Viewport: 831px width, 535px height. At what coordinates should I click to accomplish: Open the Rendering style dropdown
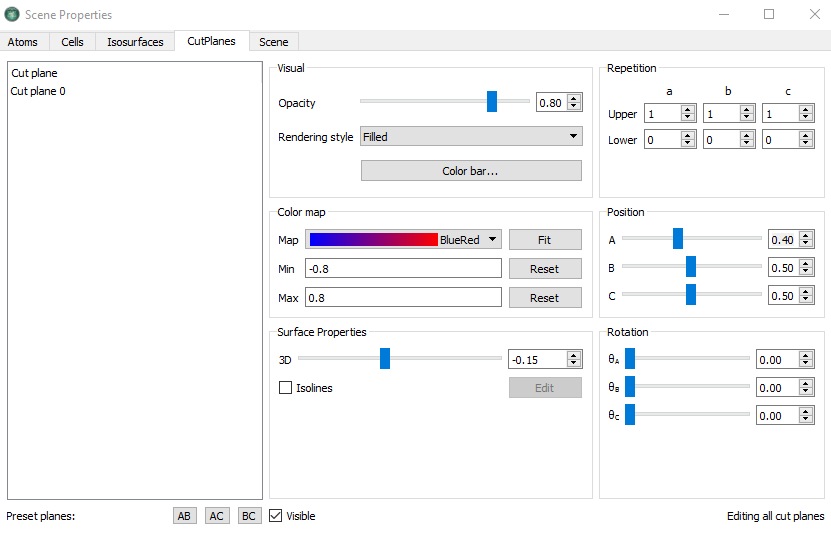pyautogui.click(x=471, y=136)
